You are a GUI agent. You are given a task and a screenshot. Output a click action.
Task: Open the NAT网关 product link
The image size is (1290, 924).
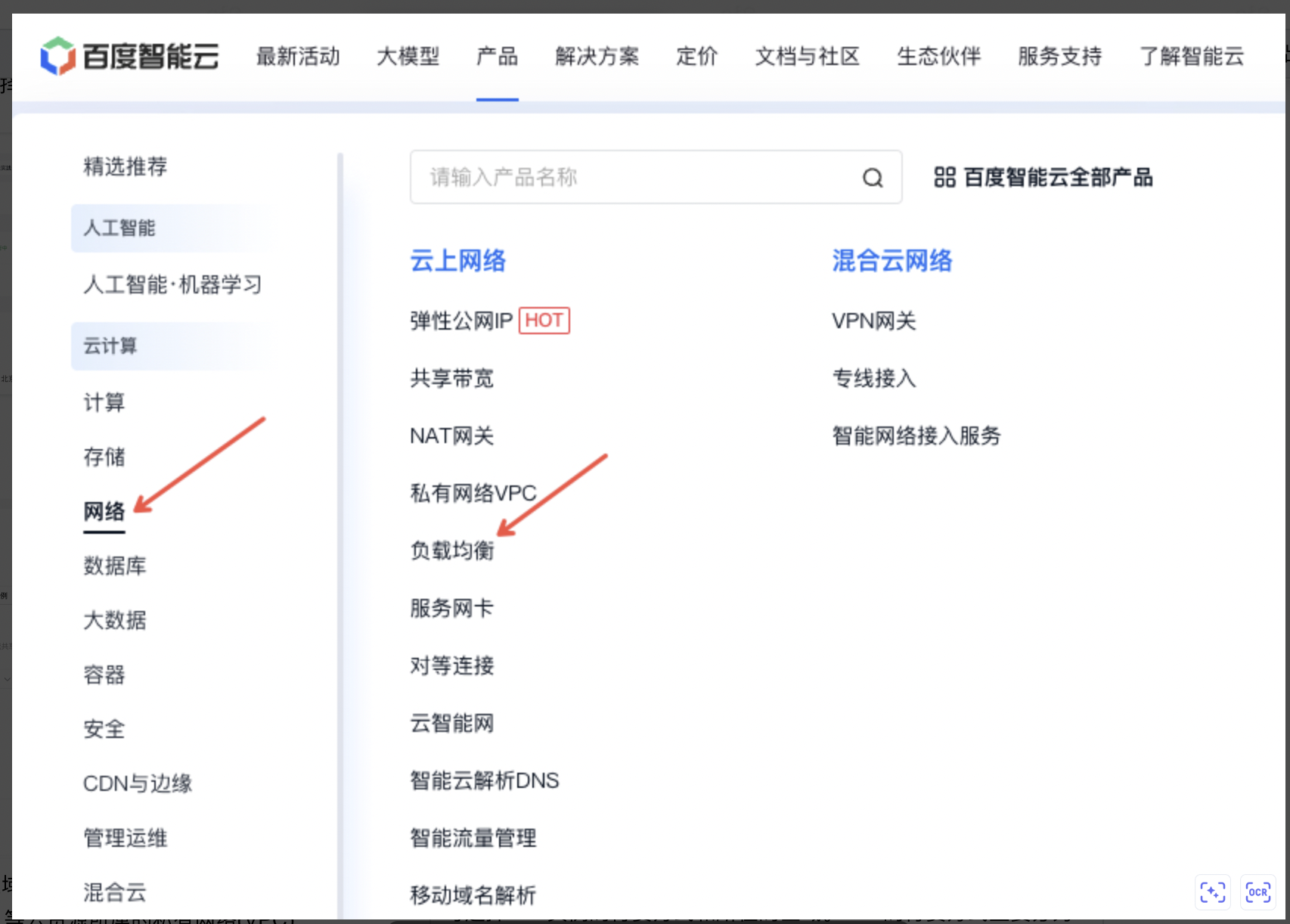[452, 436]
